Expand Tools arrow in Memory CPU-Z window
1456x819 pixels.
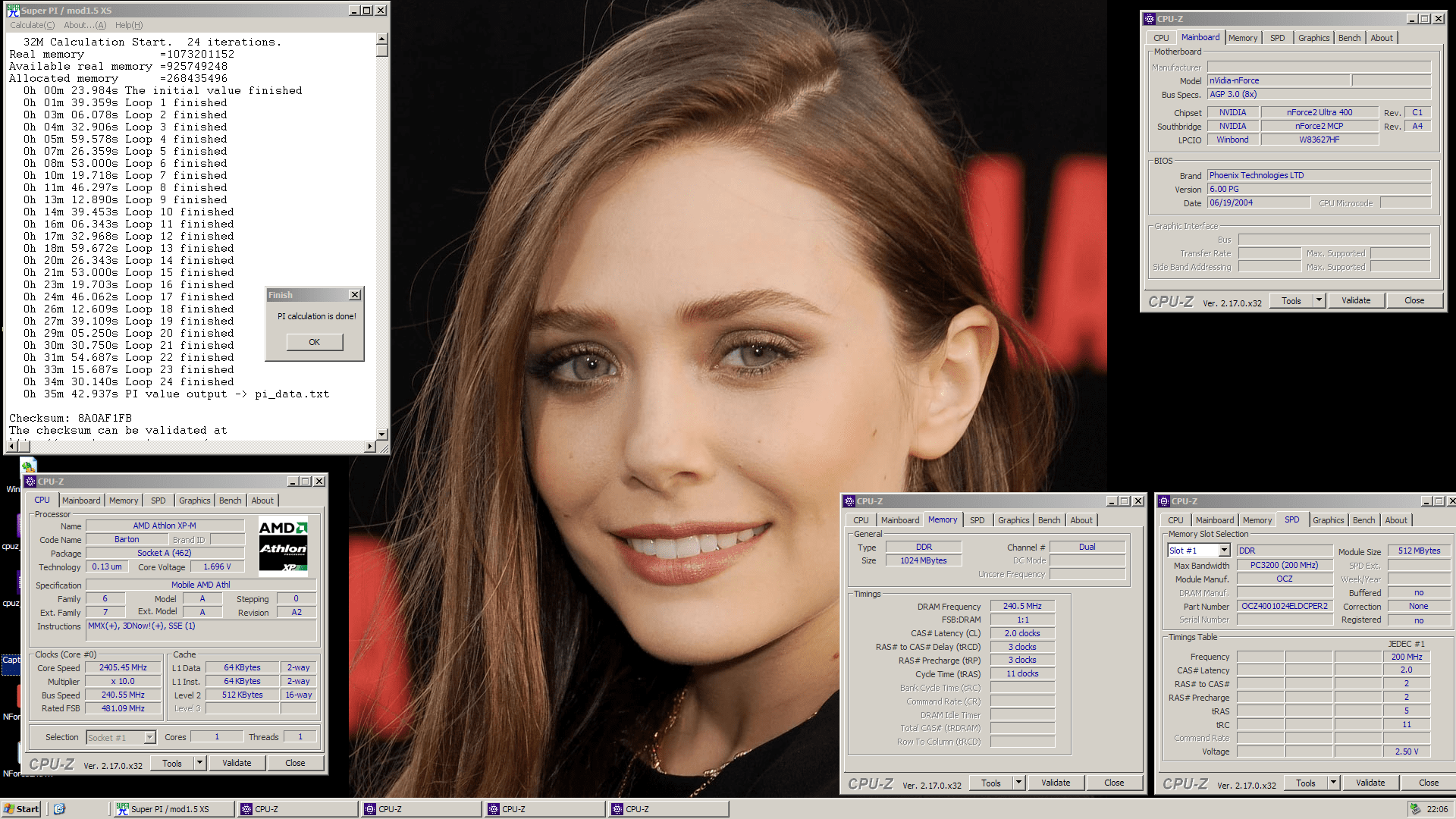click(1018, 783)
